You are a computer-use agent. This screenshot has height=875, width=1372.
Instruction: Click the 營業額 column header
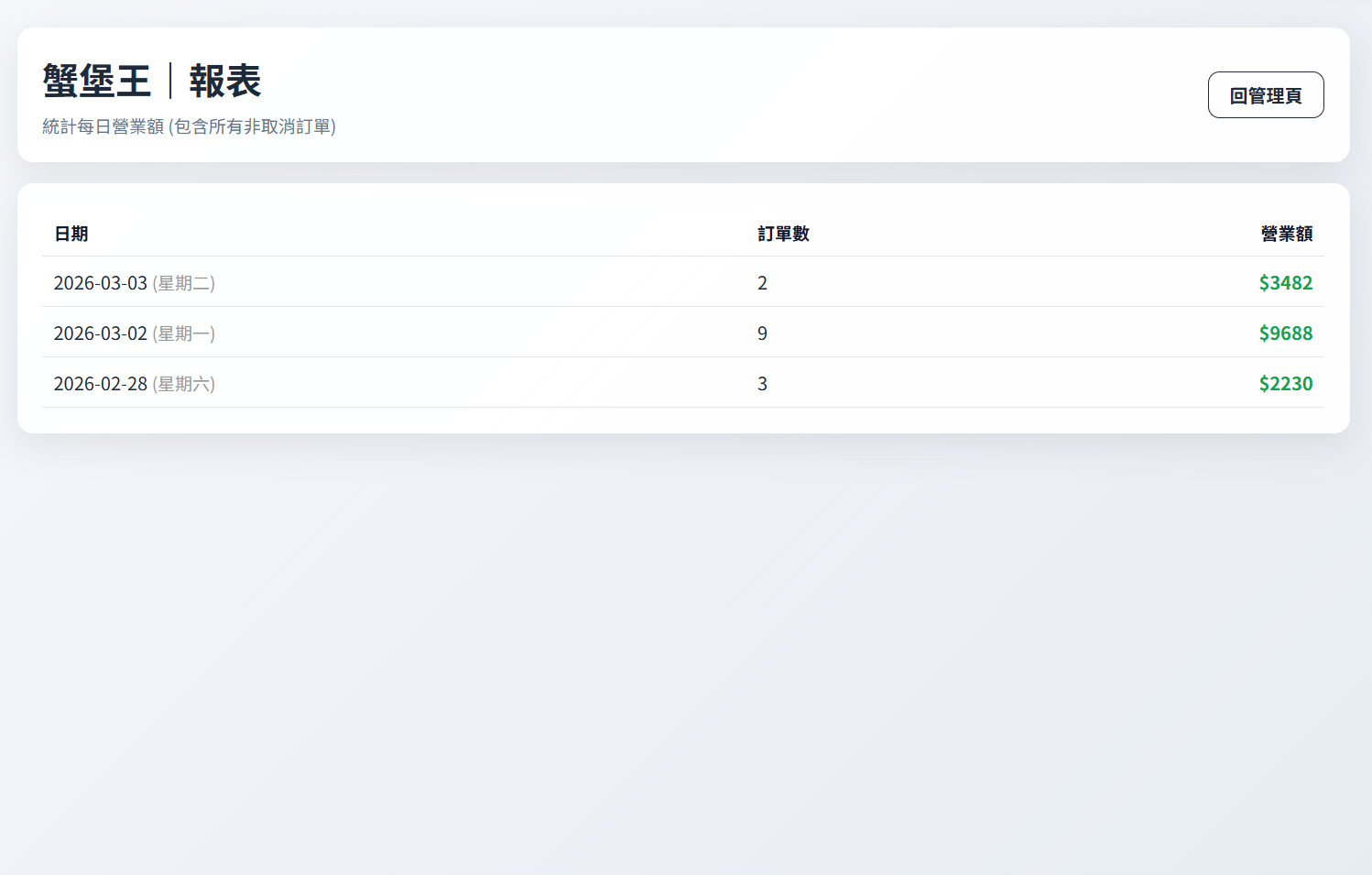tap(1286, 234)
